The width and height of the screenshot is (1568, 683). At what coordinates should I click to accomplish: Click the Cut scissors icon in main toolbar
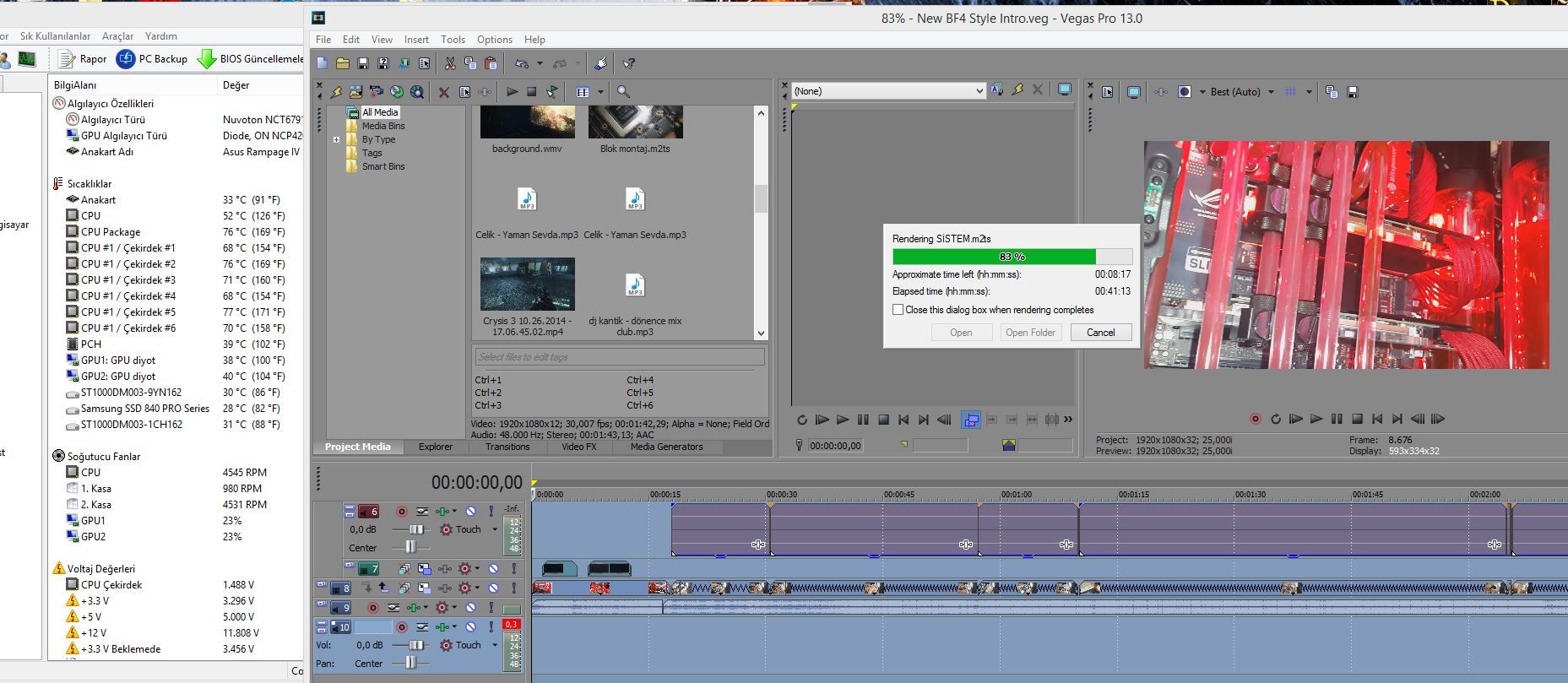(450, 63)
